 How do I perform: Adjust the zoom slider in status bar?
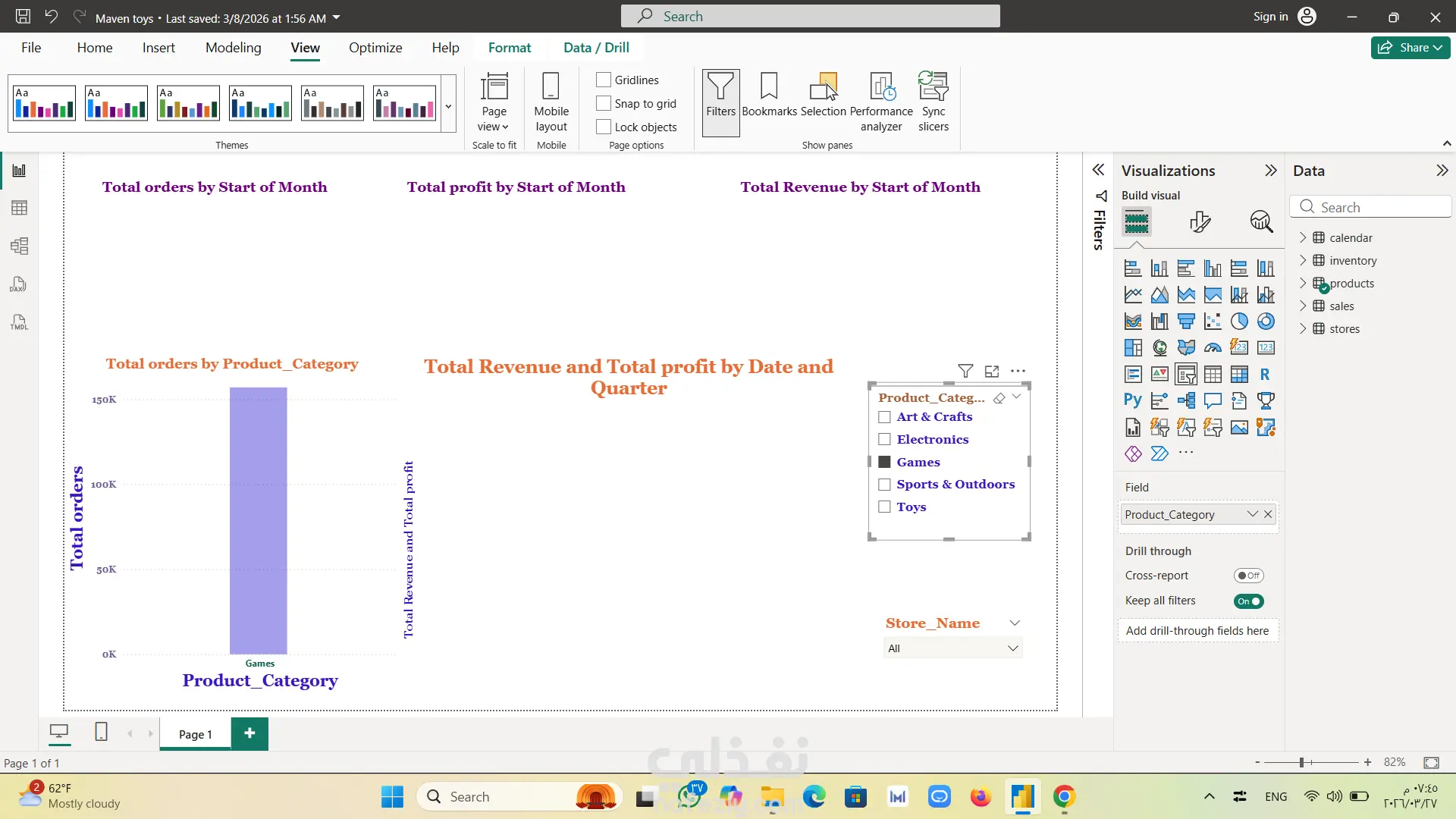(x=1301, y=762)
